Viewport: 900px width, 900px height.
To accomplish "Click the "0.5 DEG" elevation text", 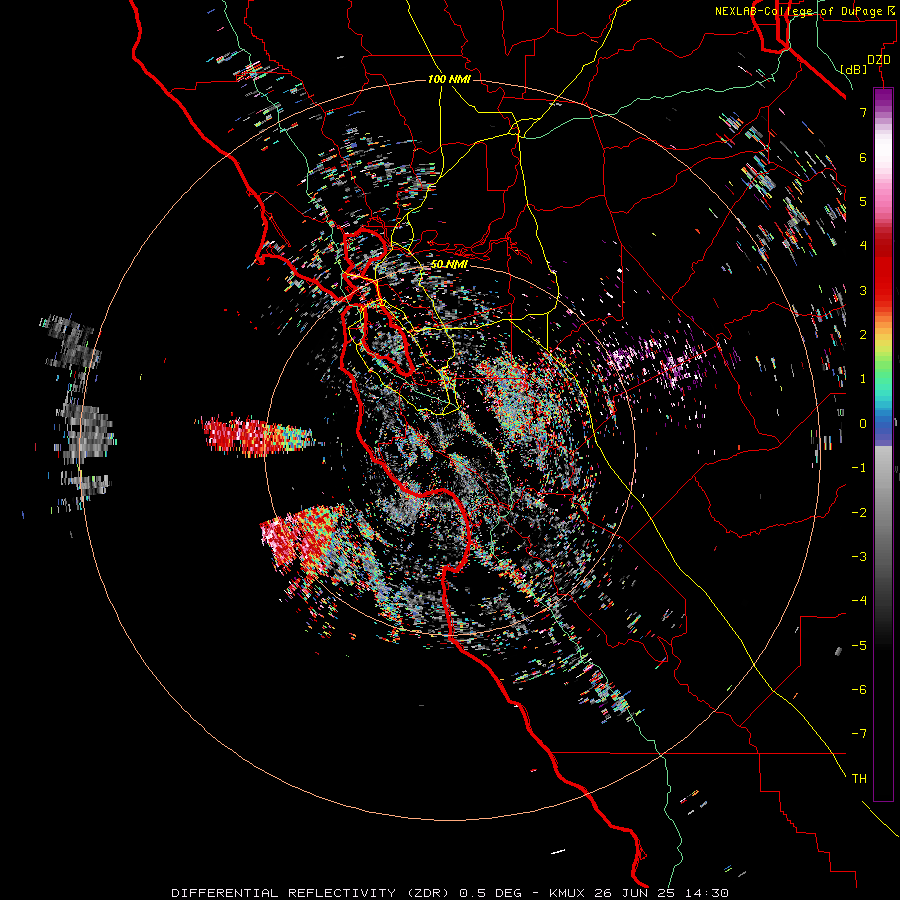I will (x=491, y=893).
